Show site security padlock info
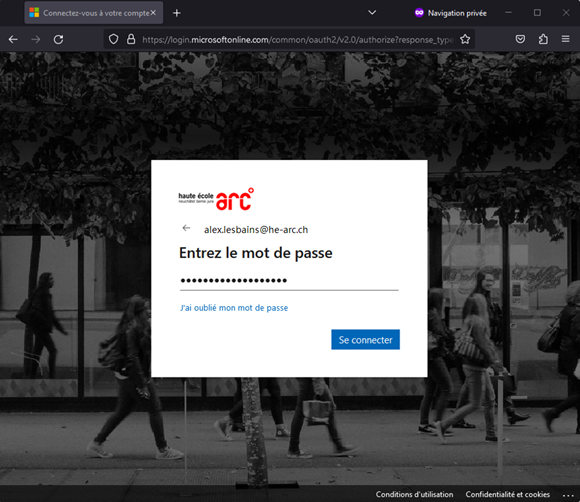This screenshot has height=502, width=580. (131, 39)
